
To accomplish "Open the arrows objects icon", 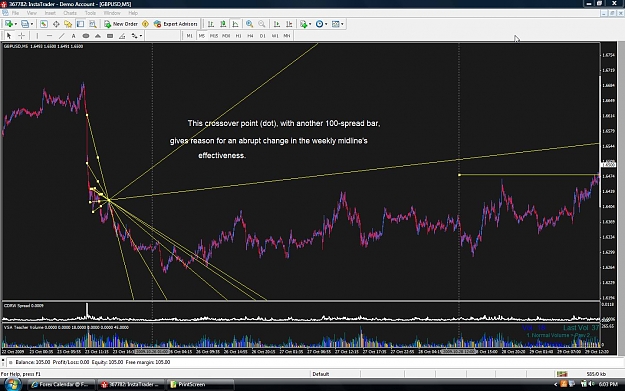I will (x=134, y=36).
